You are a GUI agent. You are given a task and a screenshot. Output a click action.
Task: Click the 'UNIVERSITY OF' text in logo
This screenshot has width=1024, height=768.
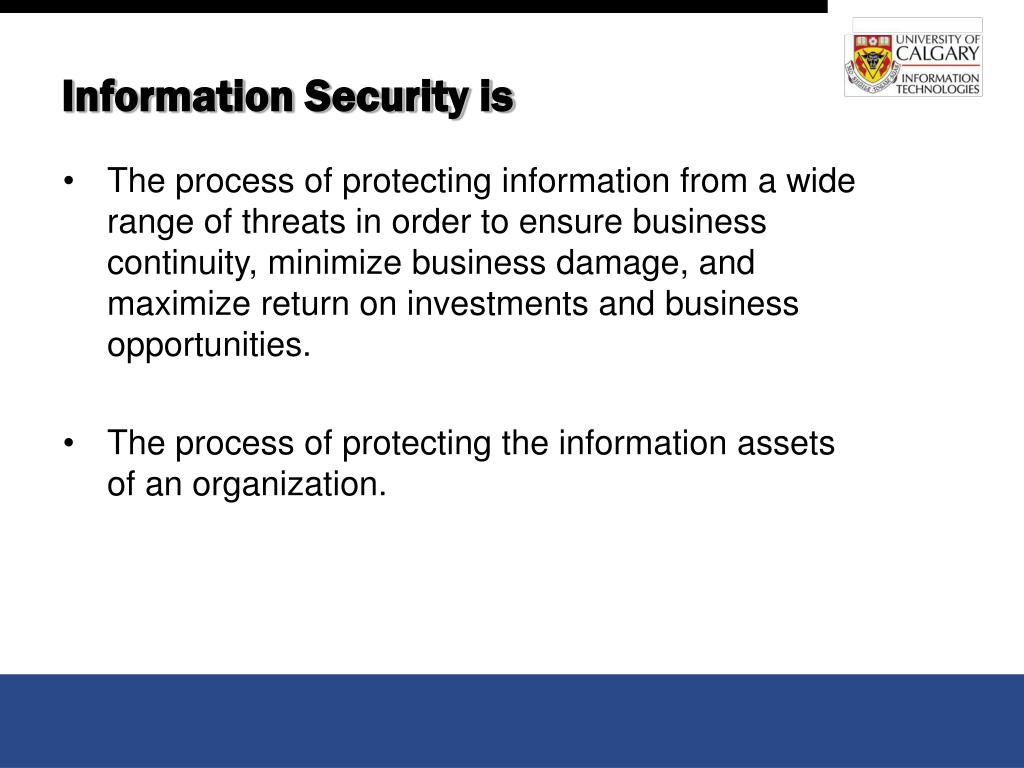938,39
